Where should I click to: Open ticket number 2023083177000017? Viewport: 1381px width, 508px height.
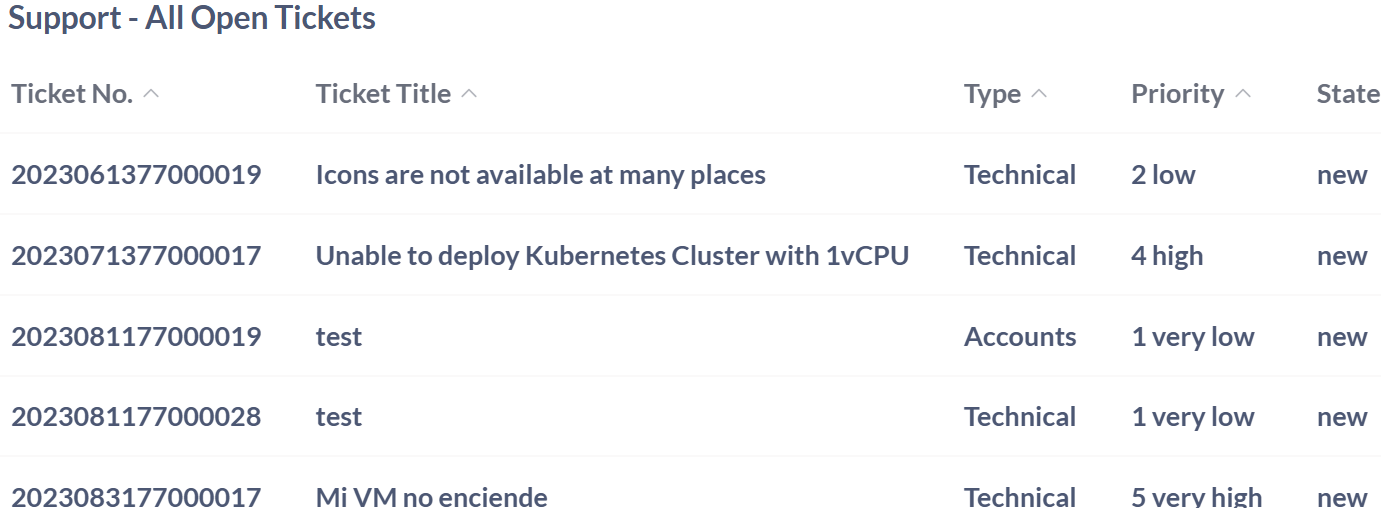136,496
